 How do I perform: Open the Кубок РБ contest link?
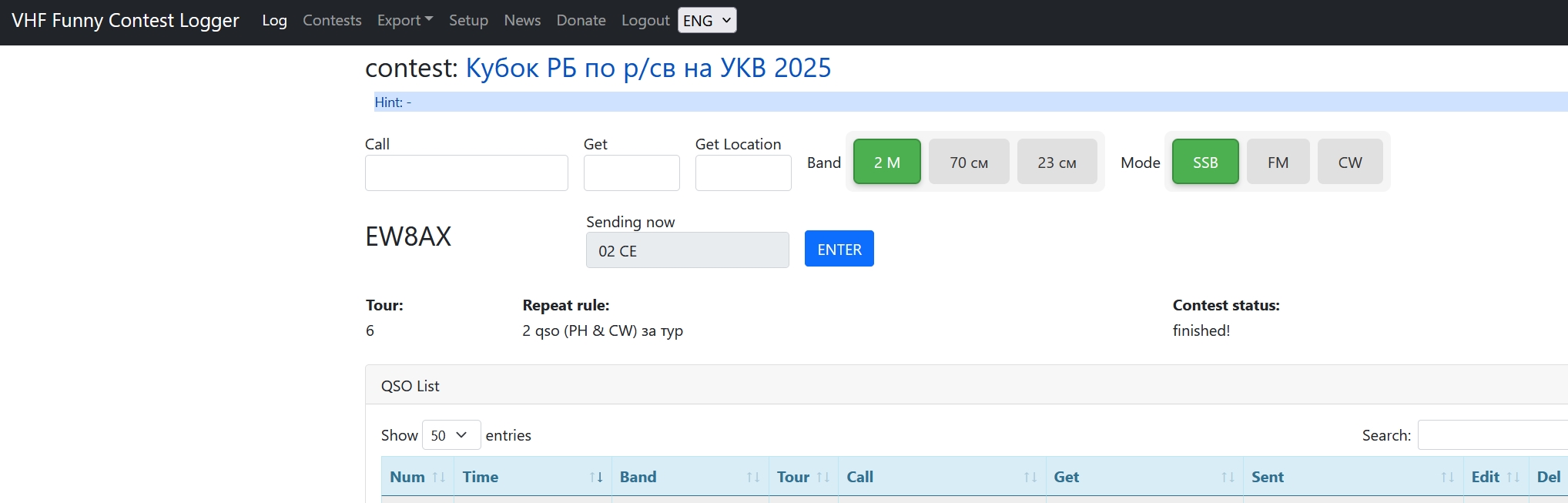coord(648,69)
